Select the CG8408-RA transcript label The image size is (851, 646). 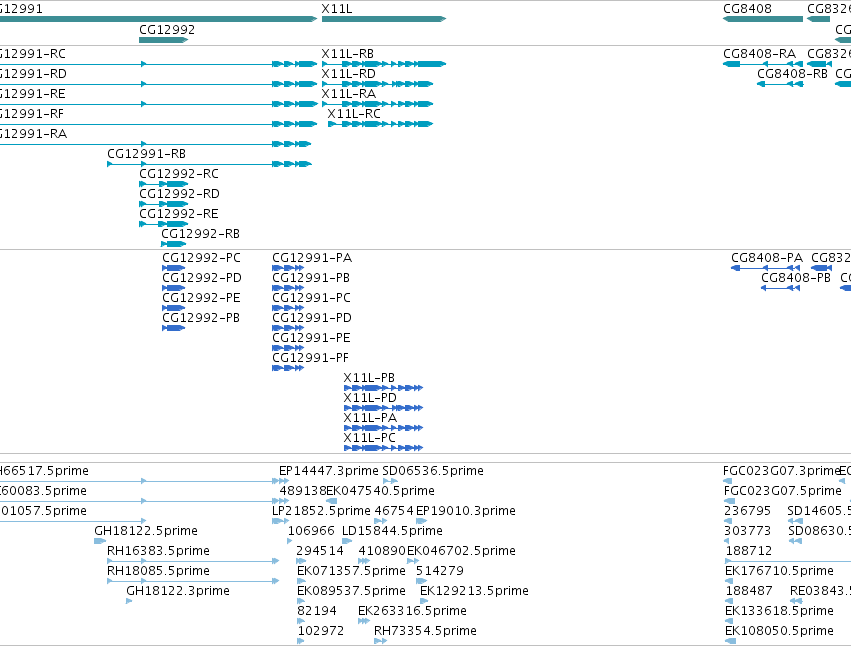[759, 54]
